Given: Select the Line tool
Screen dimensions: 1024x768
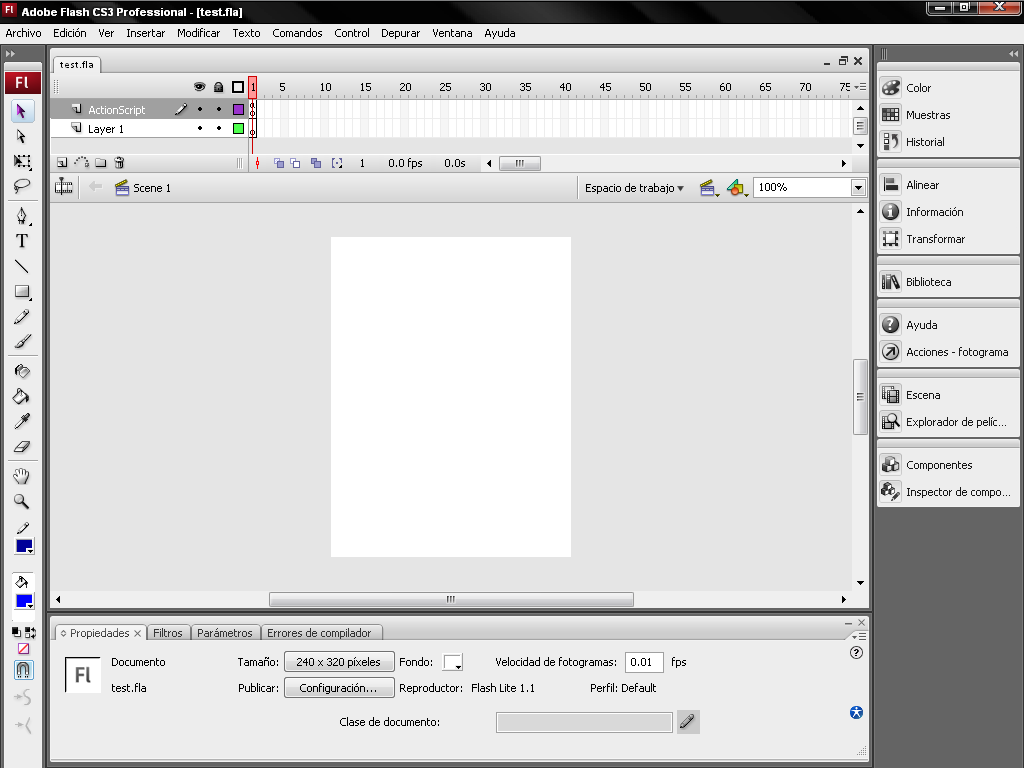Looking at the screenshot, I should pyautogui.click(x=22, y=266).
